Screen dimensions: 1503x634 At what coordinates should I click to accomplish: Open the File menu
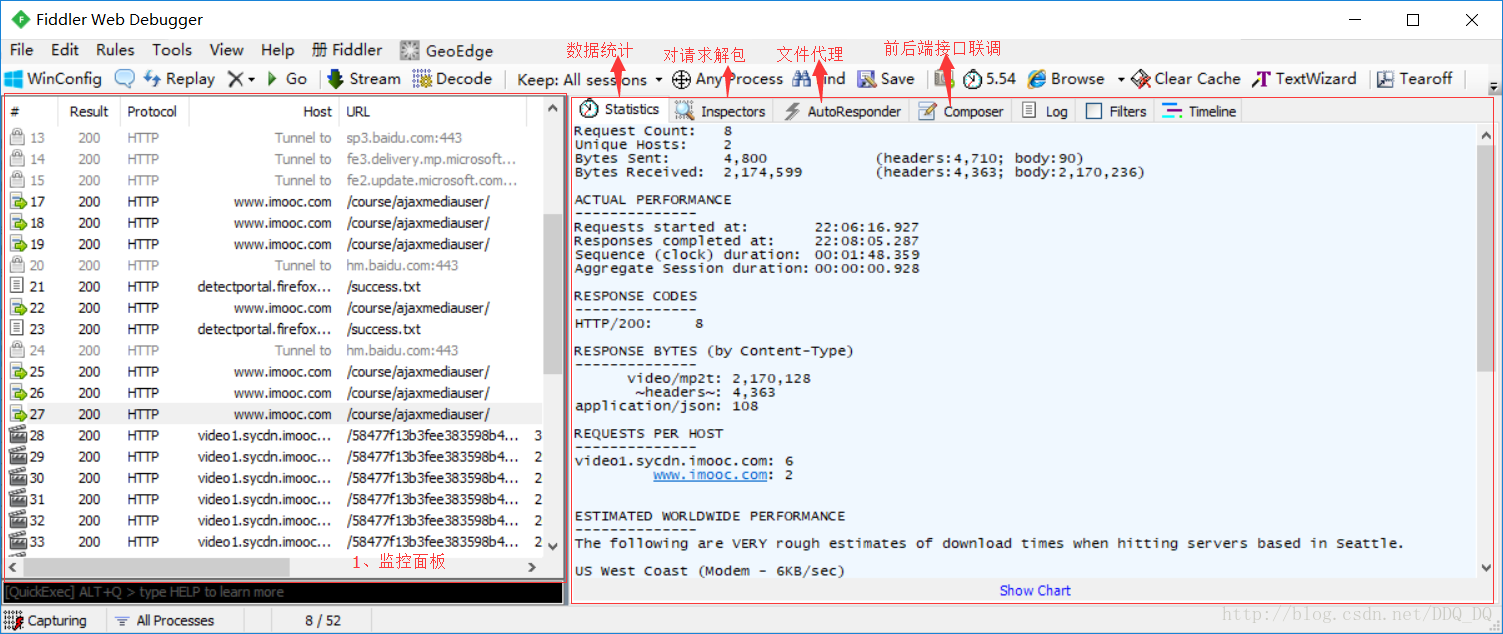[x=21, y=50]
